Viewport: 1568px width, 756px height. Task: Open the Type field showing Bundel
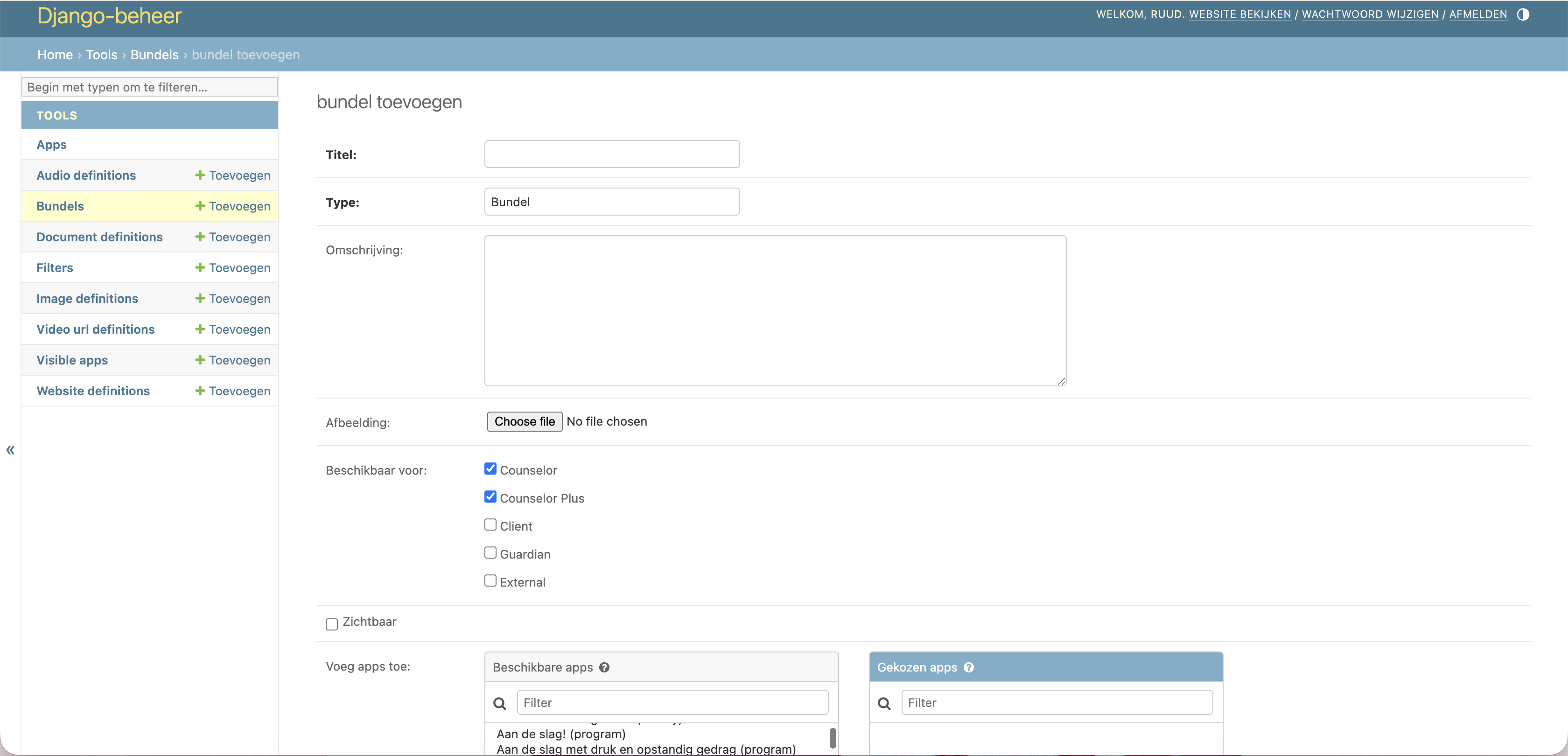[x=611, y=202]
